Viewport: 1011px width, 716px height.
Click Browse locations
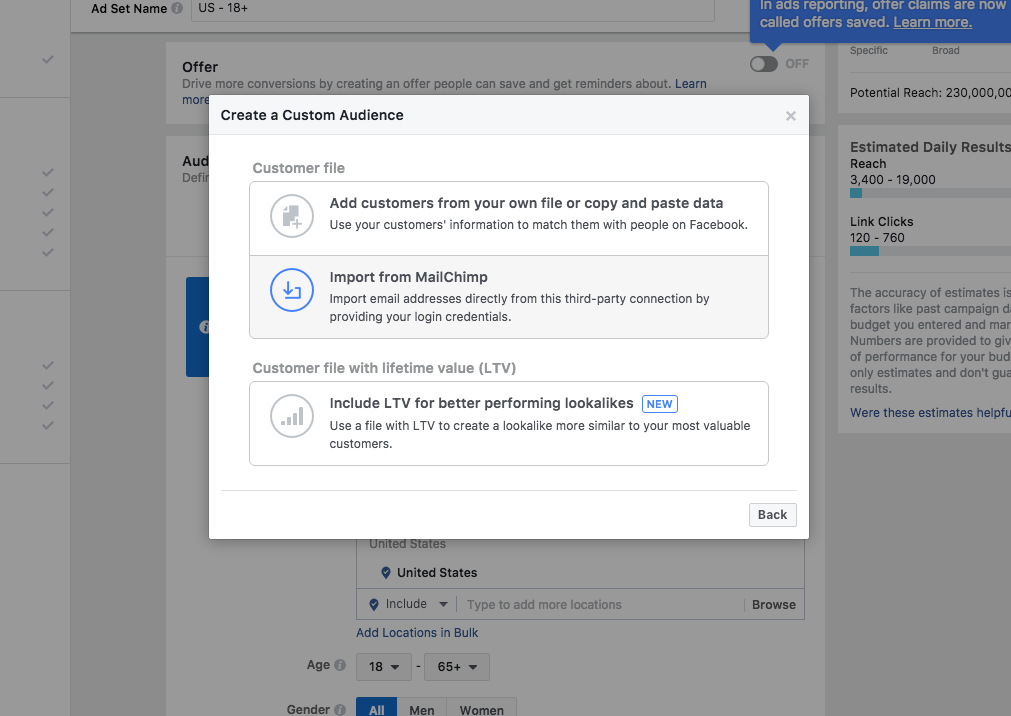[774, 604]
